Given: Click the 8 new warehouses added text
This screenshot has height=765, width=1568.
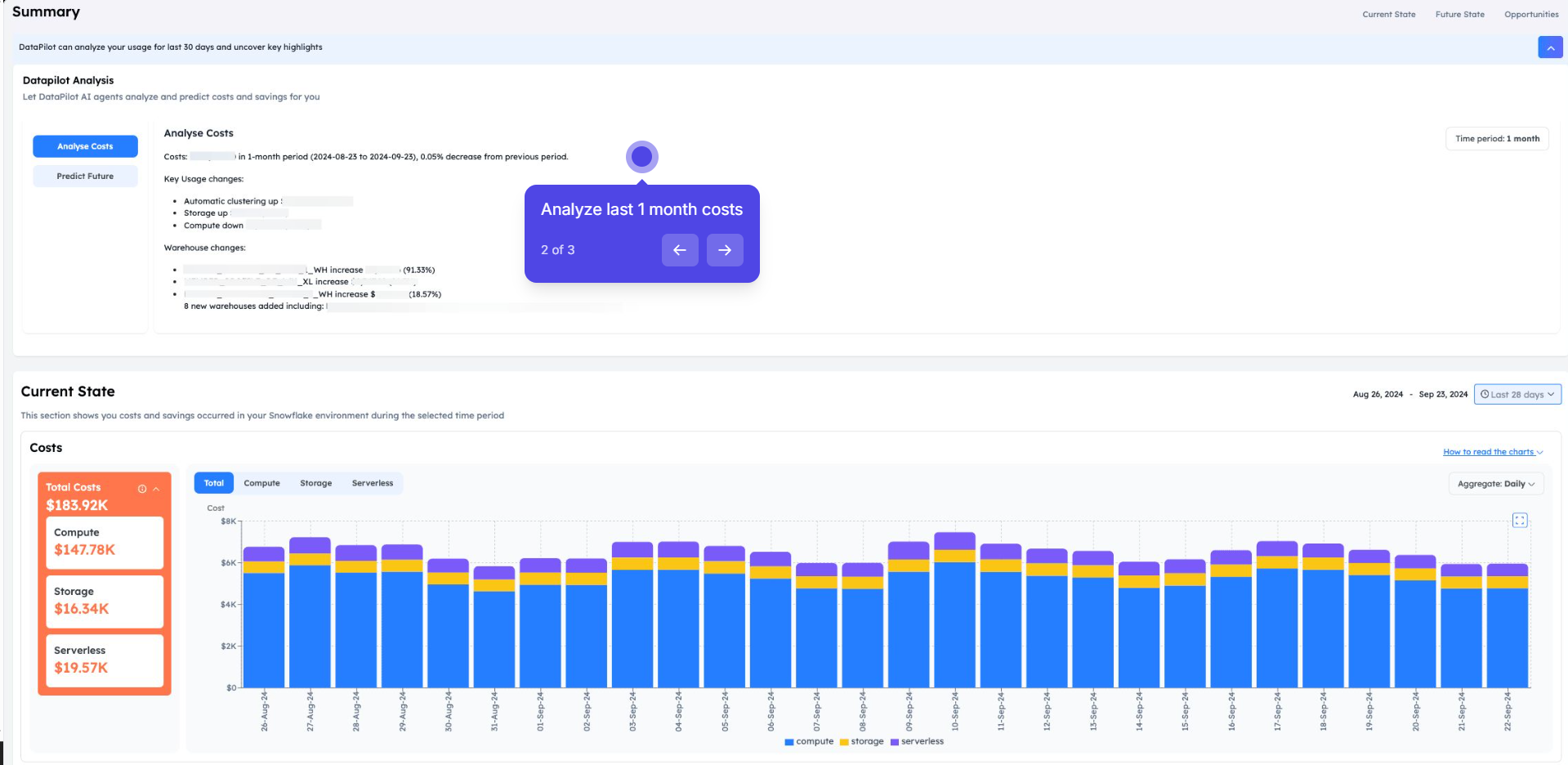Looking at the screenshot, I should (253, 306).
